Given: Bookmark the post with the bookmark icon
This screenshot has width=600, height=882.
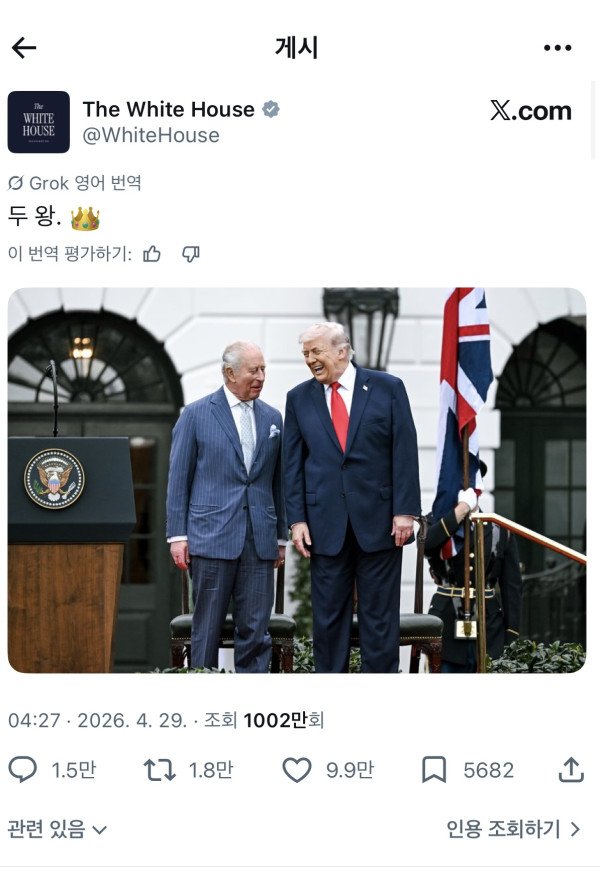Looking at the screenshot, I should [434, 770].
